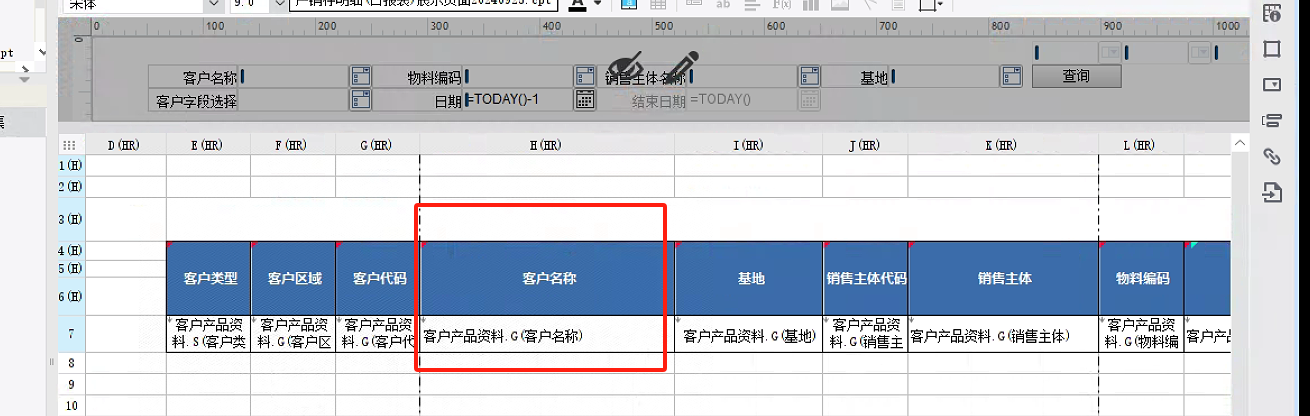Select cell 客户产品资料.G(销售主体)
This screenshot has height=416, width=1310.
click(1004, 335)
